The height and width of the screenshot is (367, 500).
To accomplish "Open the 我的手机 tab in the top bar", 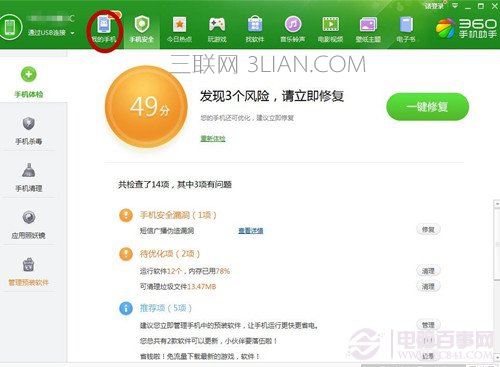I will (x=104, y=30).
